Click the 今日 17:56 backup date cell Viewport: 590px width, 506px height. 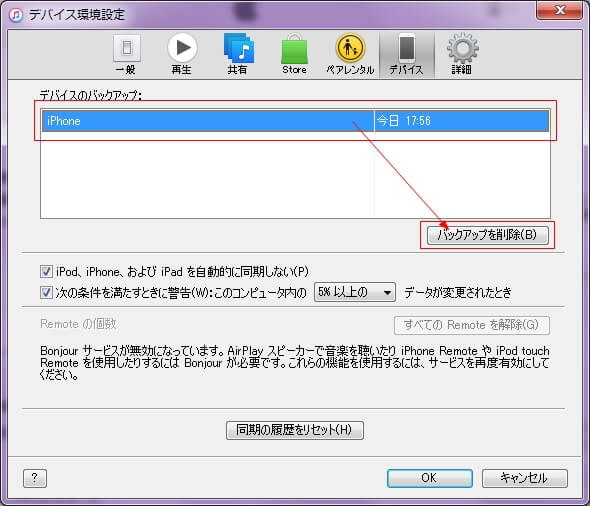(461, 121)
